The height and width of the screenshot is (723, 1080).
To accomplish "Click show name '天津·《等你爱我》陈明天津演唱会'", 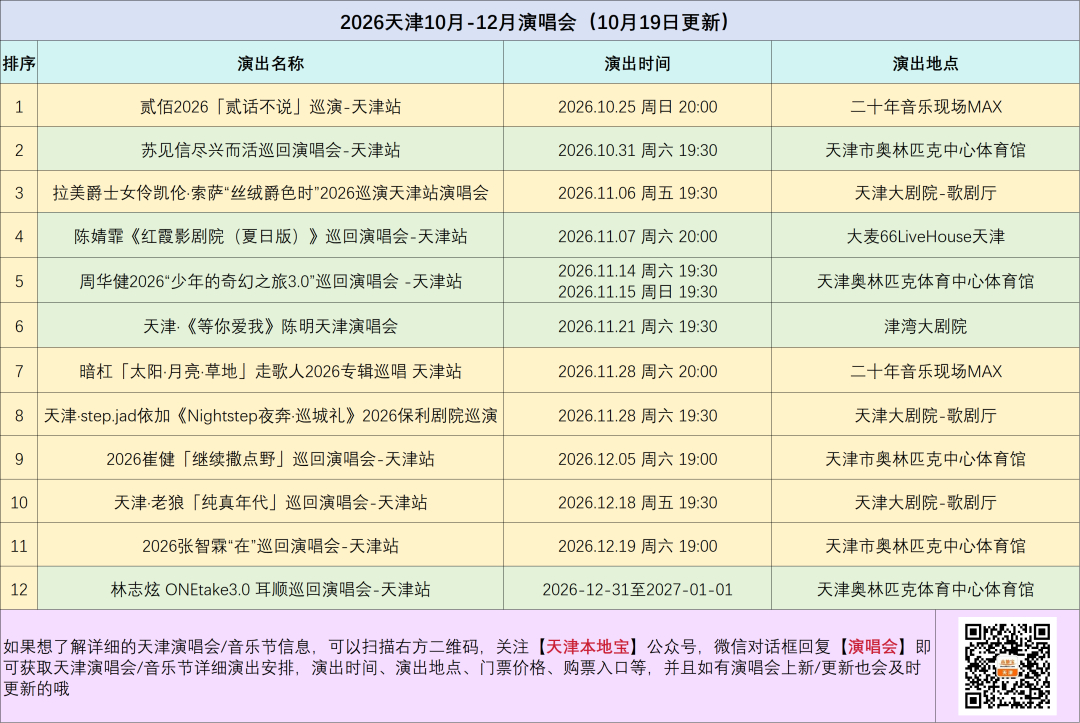I will coord(270,326).
